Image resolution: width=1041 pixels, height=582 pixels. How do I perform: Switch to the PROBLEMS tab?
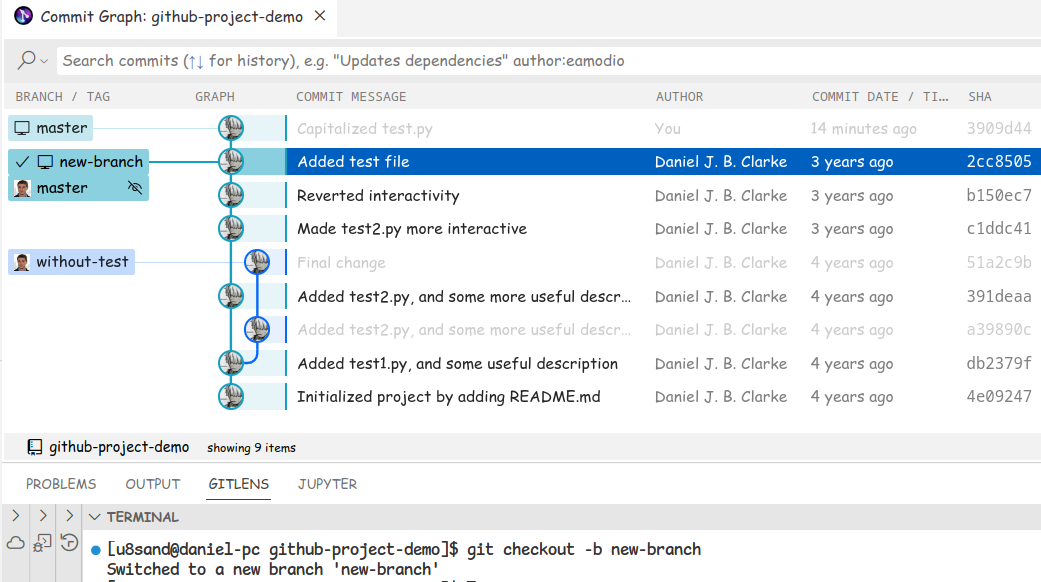click(61, 484)
